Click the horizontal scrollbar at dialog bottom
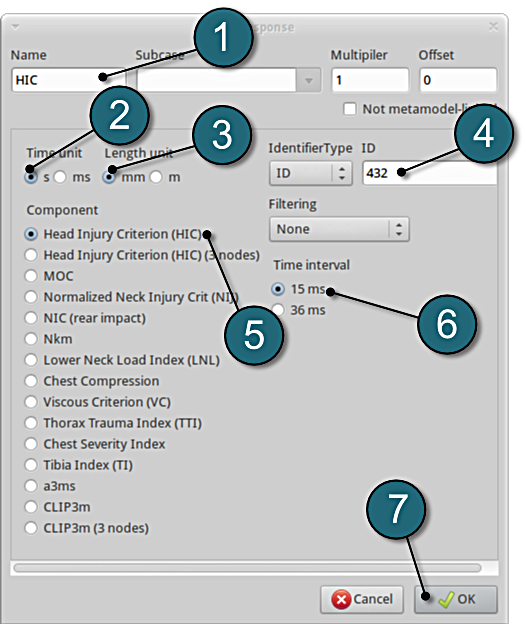526x624 pixels. [x=247, y=567]
